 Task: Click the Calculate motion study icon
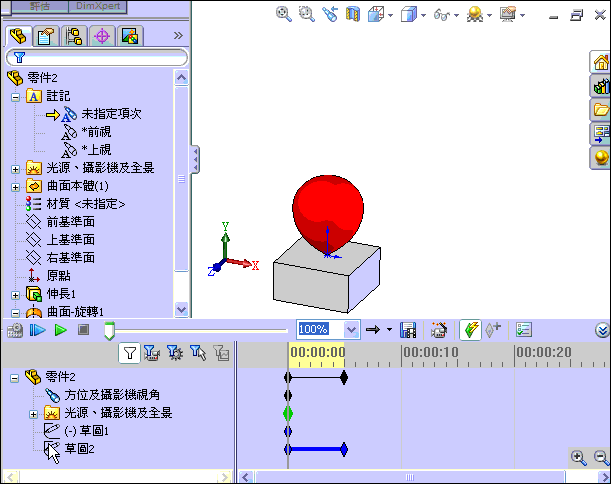(15, 330)
